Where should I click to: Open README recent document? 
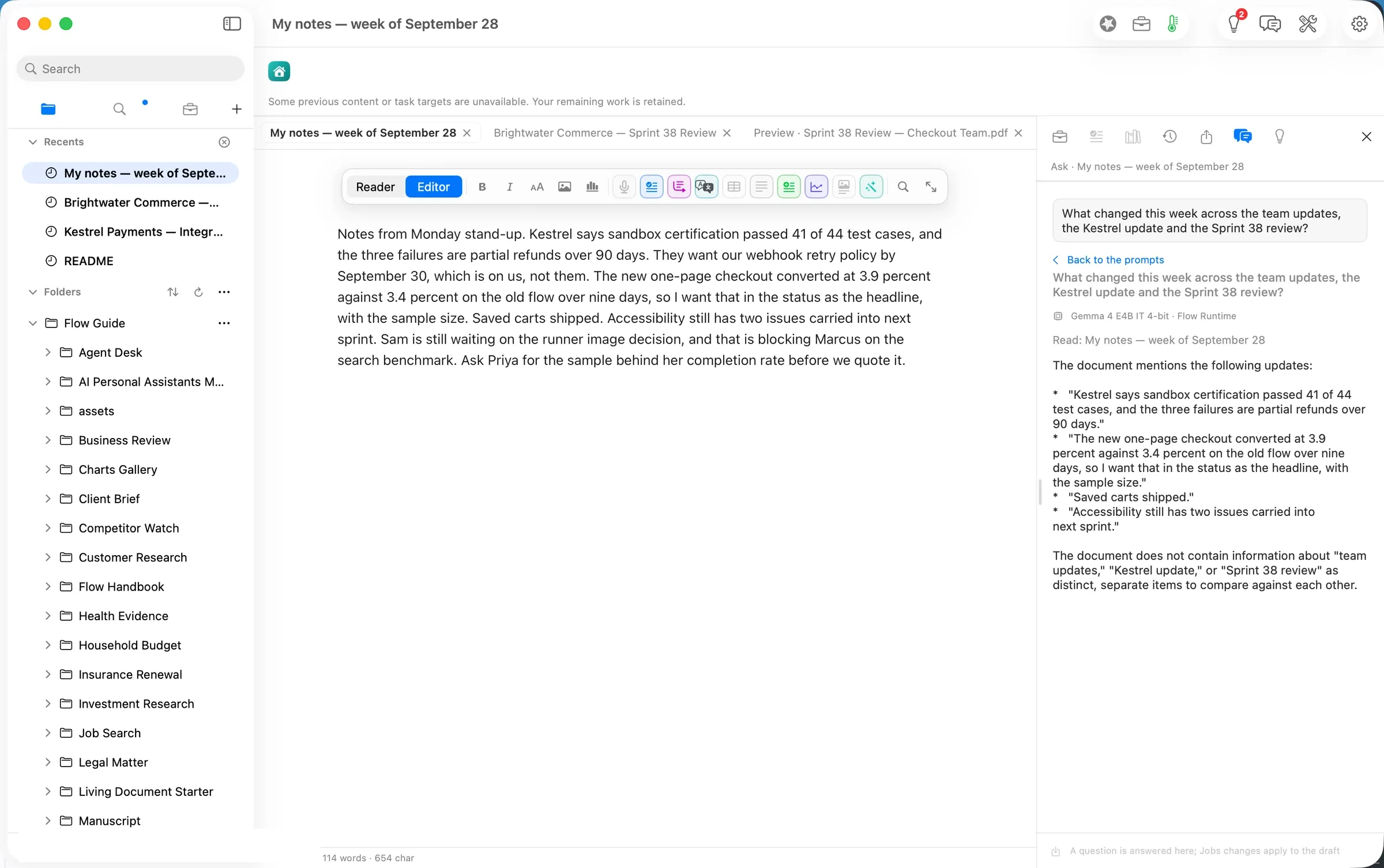point(130,261)
